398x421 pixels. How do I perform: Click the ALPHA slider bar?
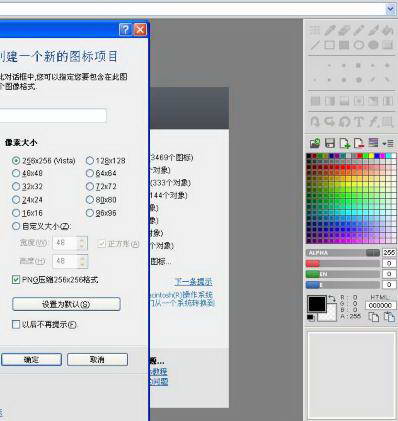click(x=343, y=253)
